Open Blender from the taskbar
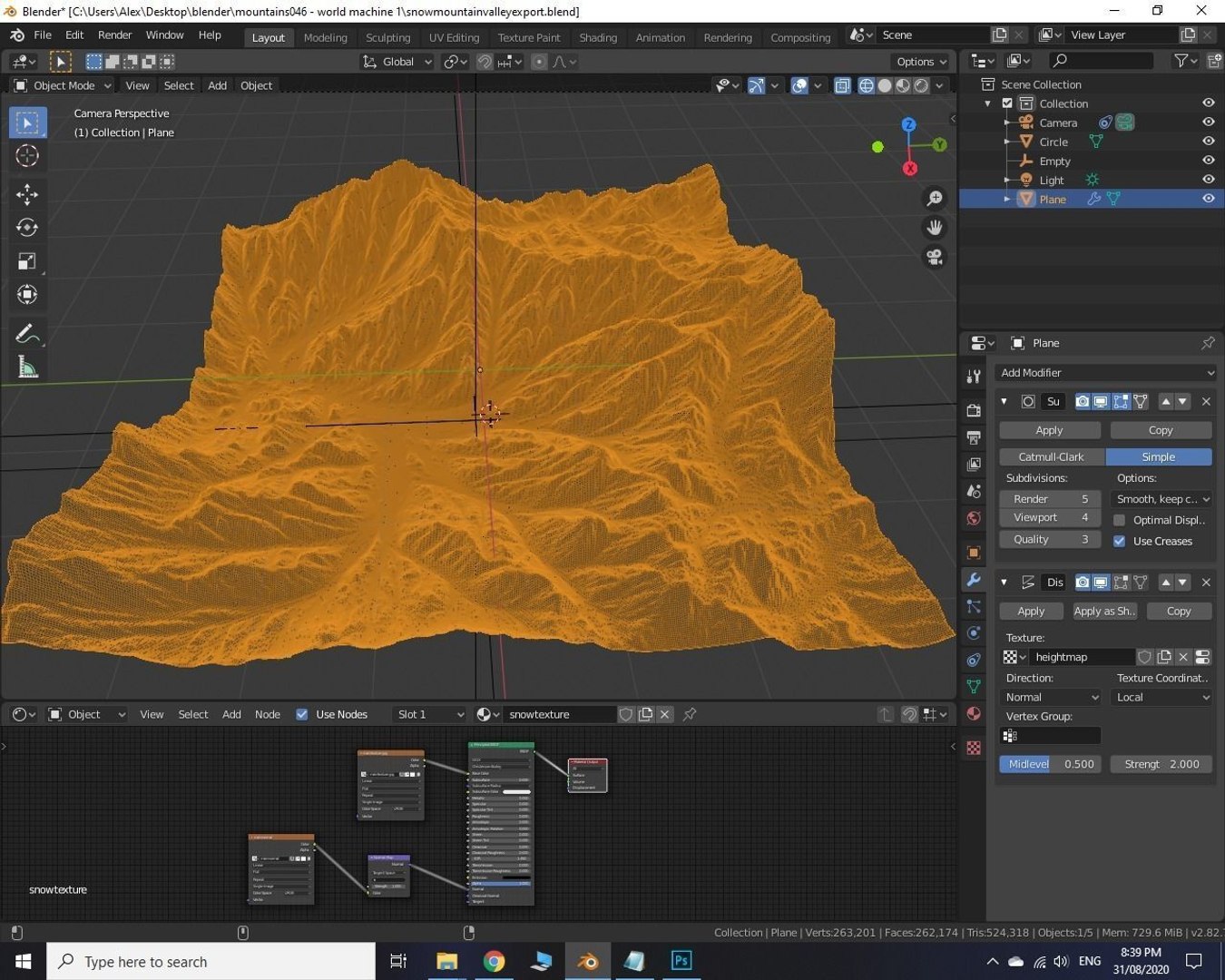 tap(588, 961)
